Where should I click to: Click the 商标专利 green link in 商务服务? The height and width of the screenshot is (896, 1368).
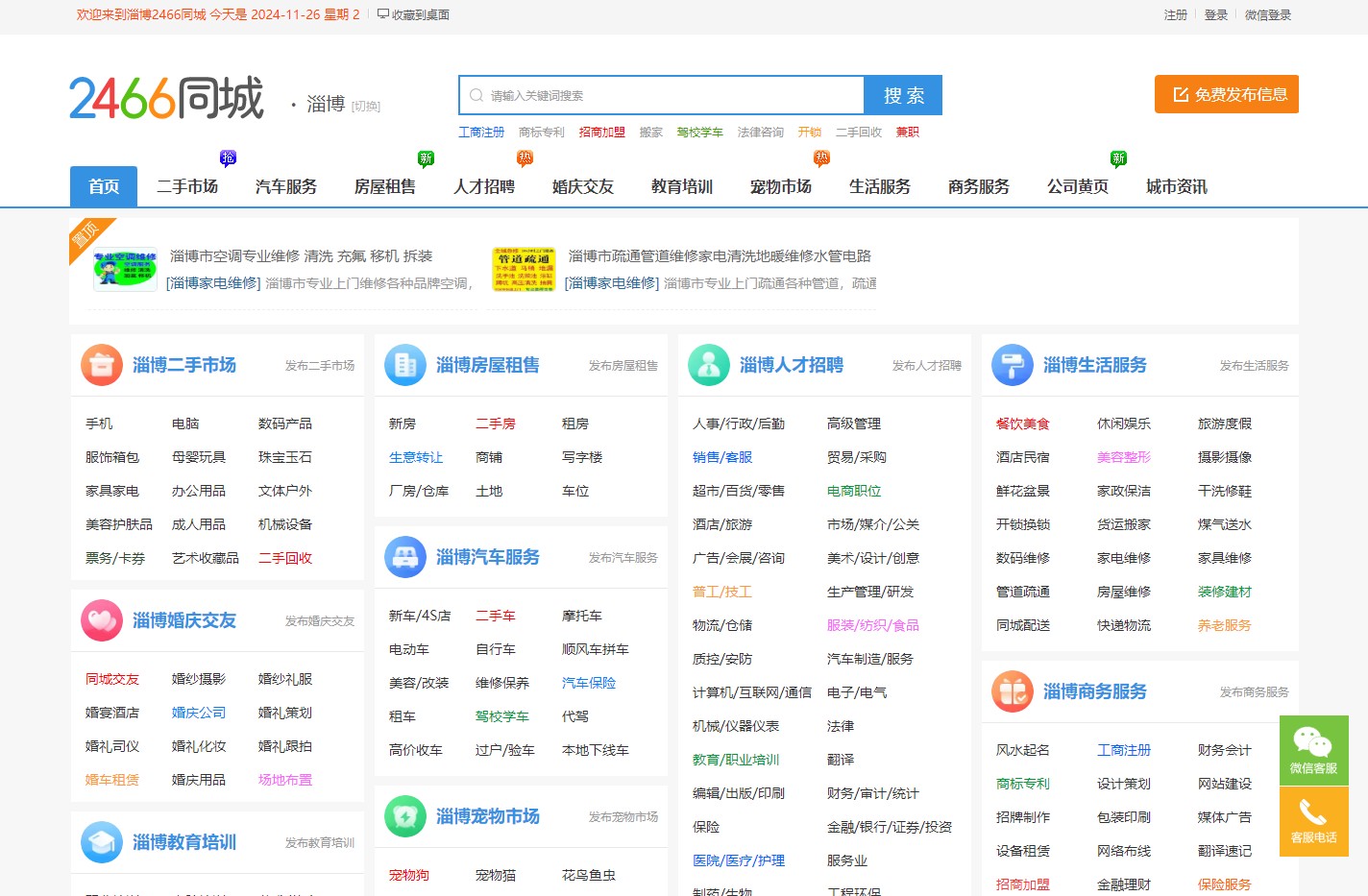click(x=1023, y=784)
